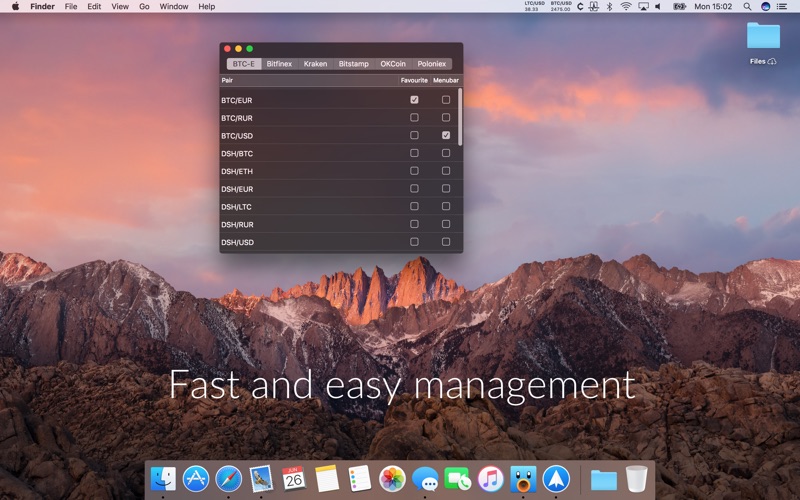This screenshot has height=500, width=800.
Task: Open Siri from the menu bar
Action: coord(765,6)
